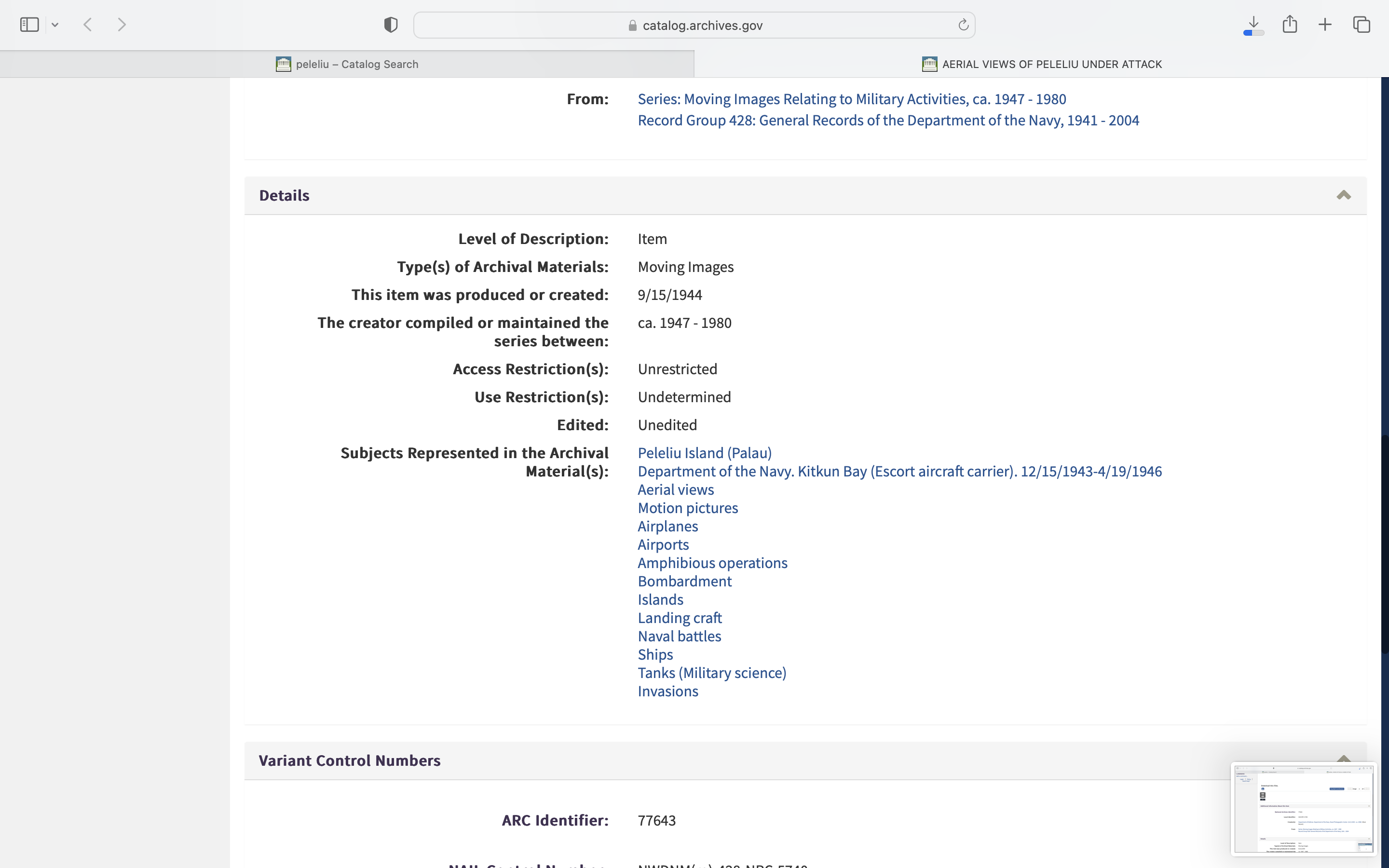
Task: Go forward with the forward arrow
Action: click(122, 25)
